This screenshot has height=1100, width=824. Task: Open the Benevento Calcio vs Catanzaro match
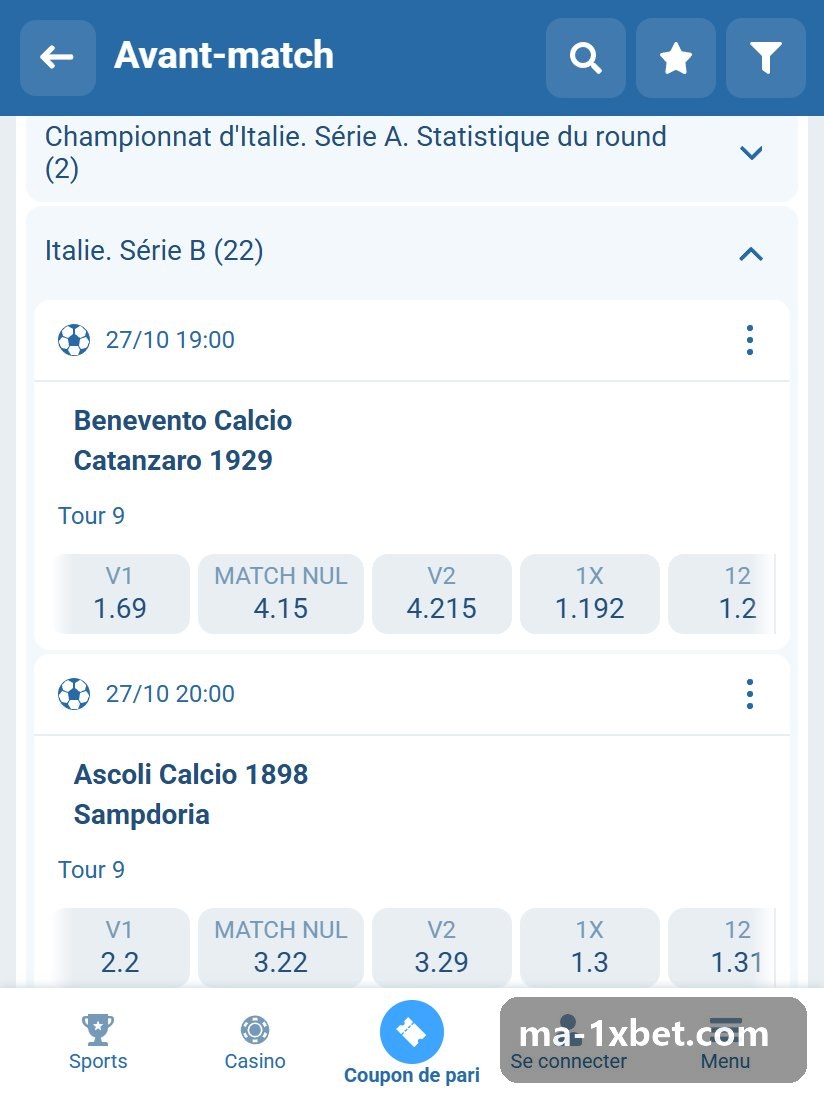pos(183,441)
